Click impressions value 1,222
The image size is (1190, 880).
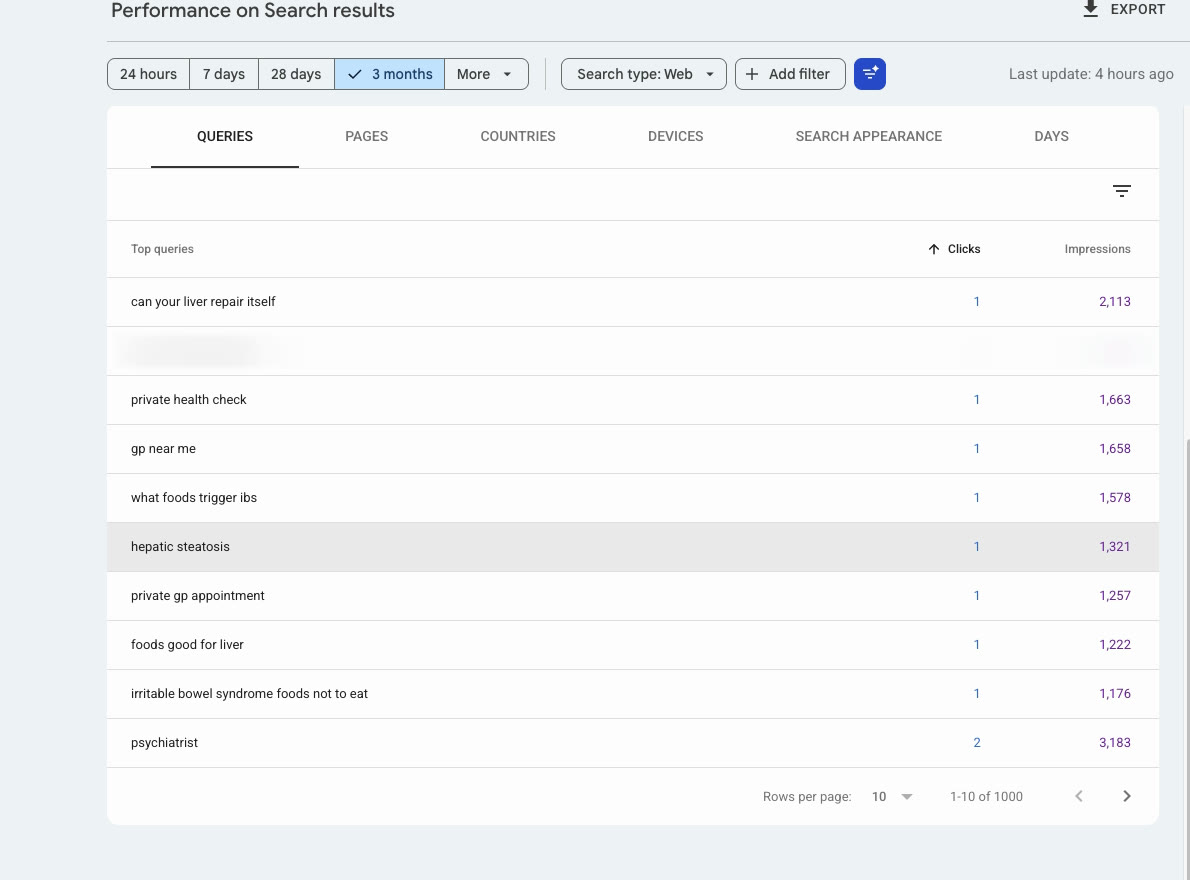pyautogui.click(x=1114, y=645)
